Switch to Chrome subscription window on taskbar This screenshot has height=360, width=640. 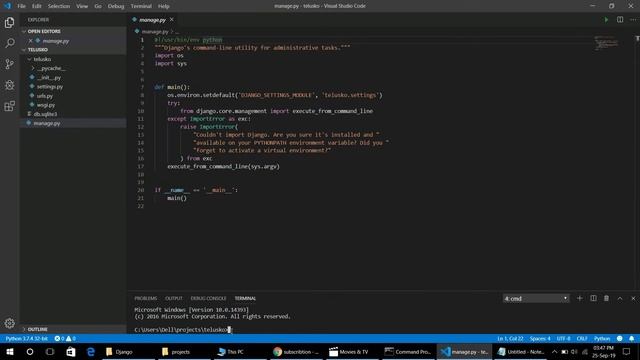(x=296, y=351)
